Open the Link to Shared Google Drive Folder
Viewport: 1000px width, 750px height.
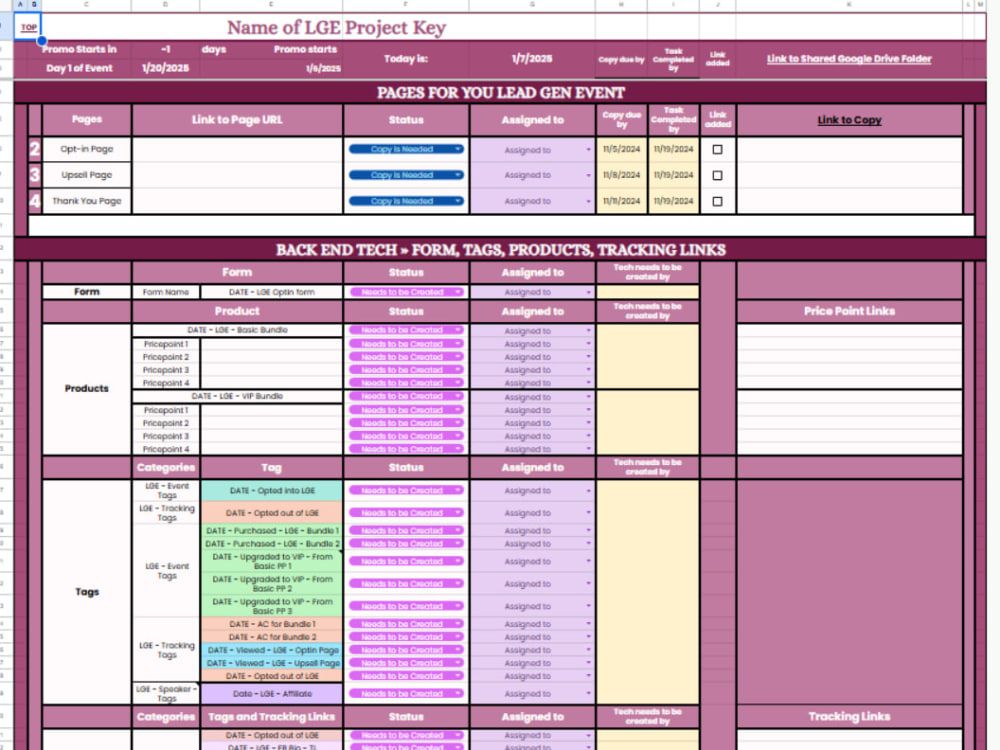tap(848, 59)
